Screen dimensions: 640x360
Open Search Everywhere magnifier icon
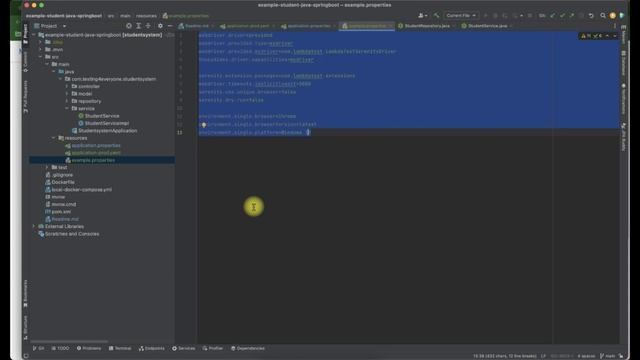[x=603, y=16]
